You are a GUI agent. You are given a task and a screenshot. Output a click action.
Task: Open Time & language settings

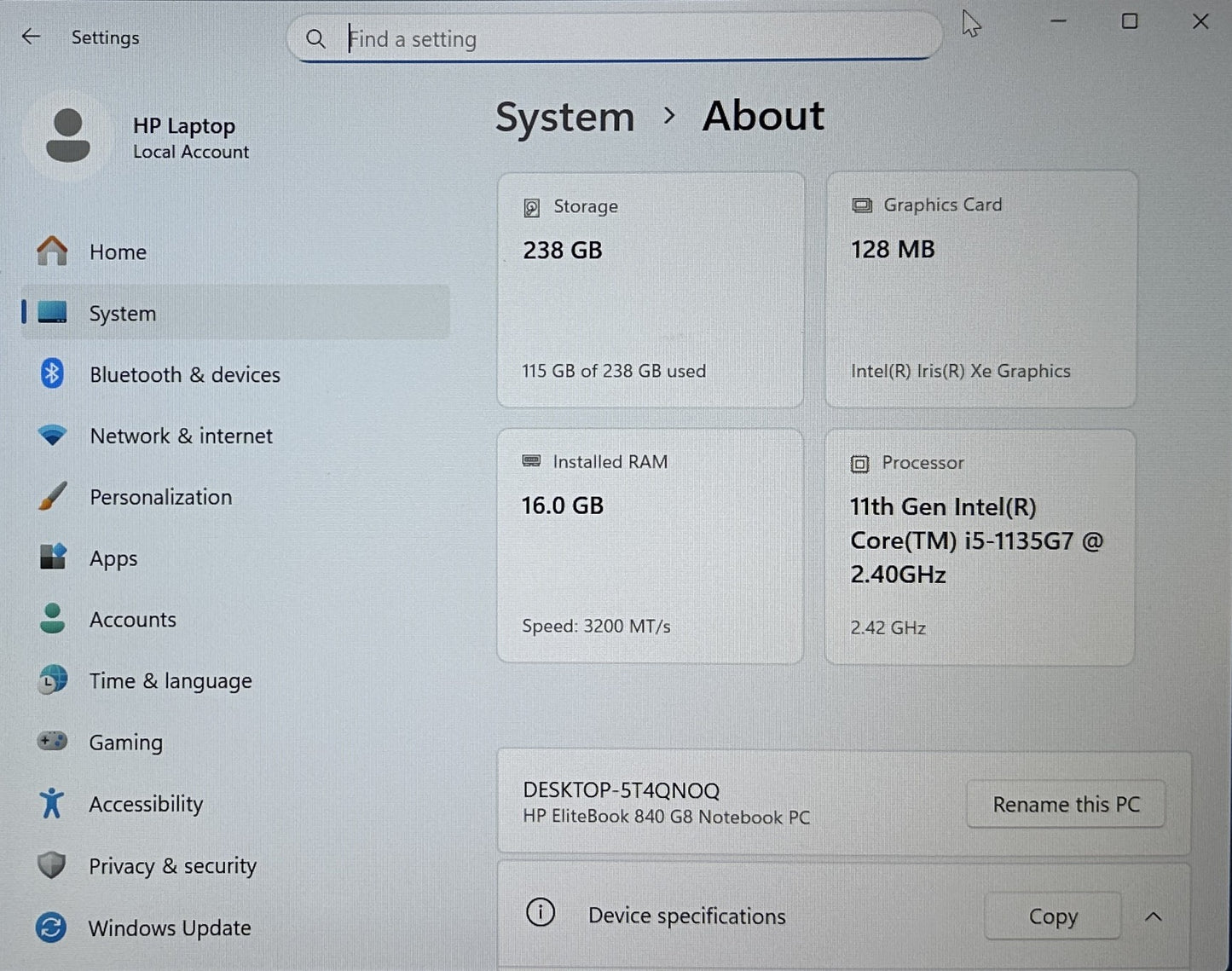pos(170,681)
